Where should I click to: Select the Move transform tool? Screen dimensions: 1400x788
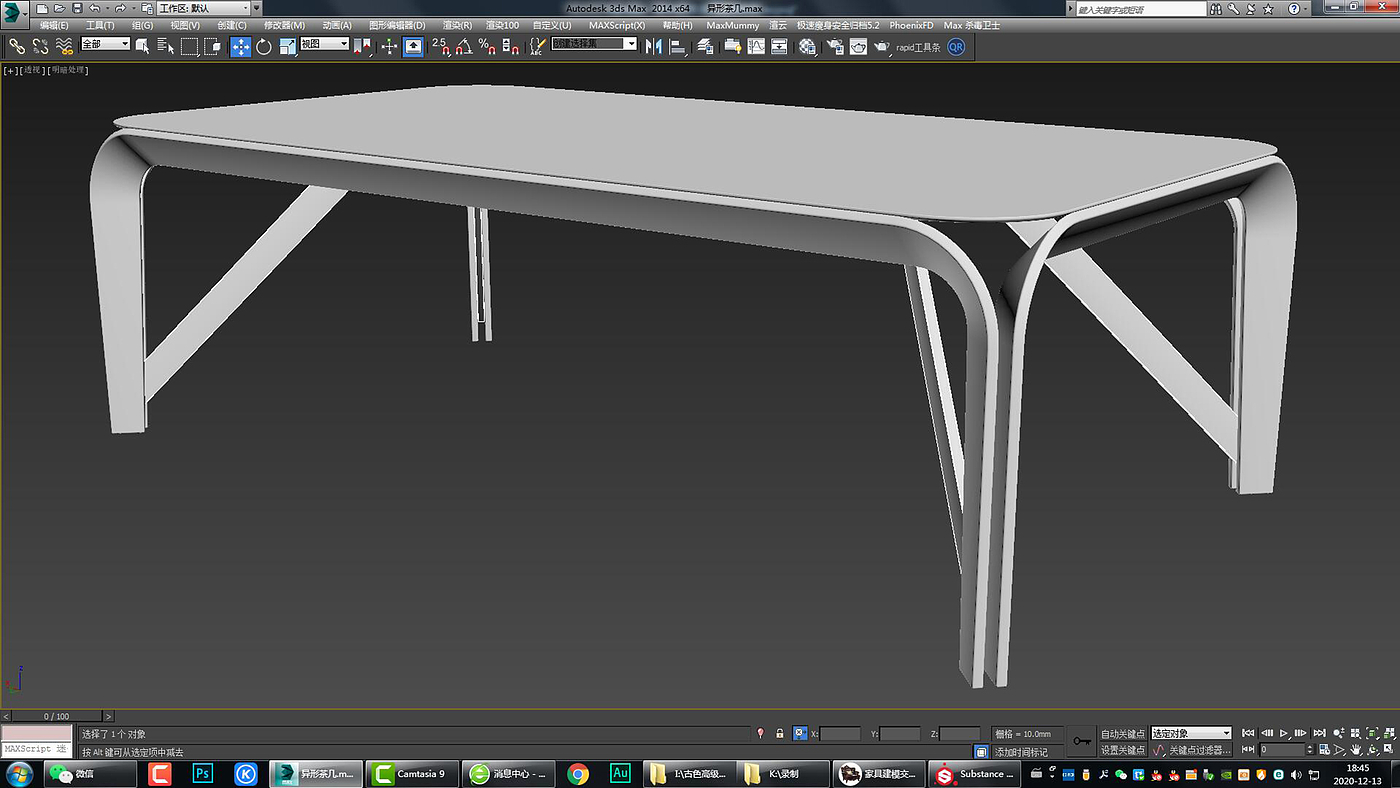pyautogui.click(x=241, y=47)
